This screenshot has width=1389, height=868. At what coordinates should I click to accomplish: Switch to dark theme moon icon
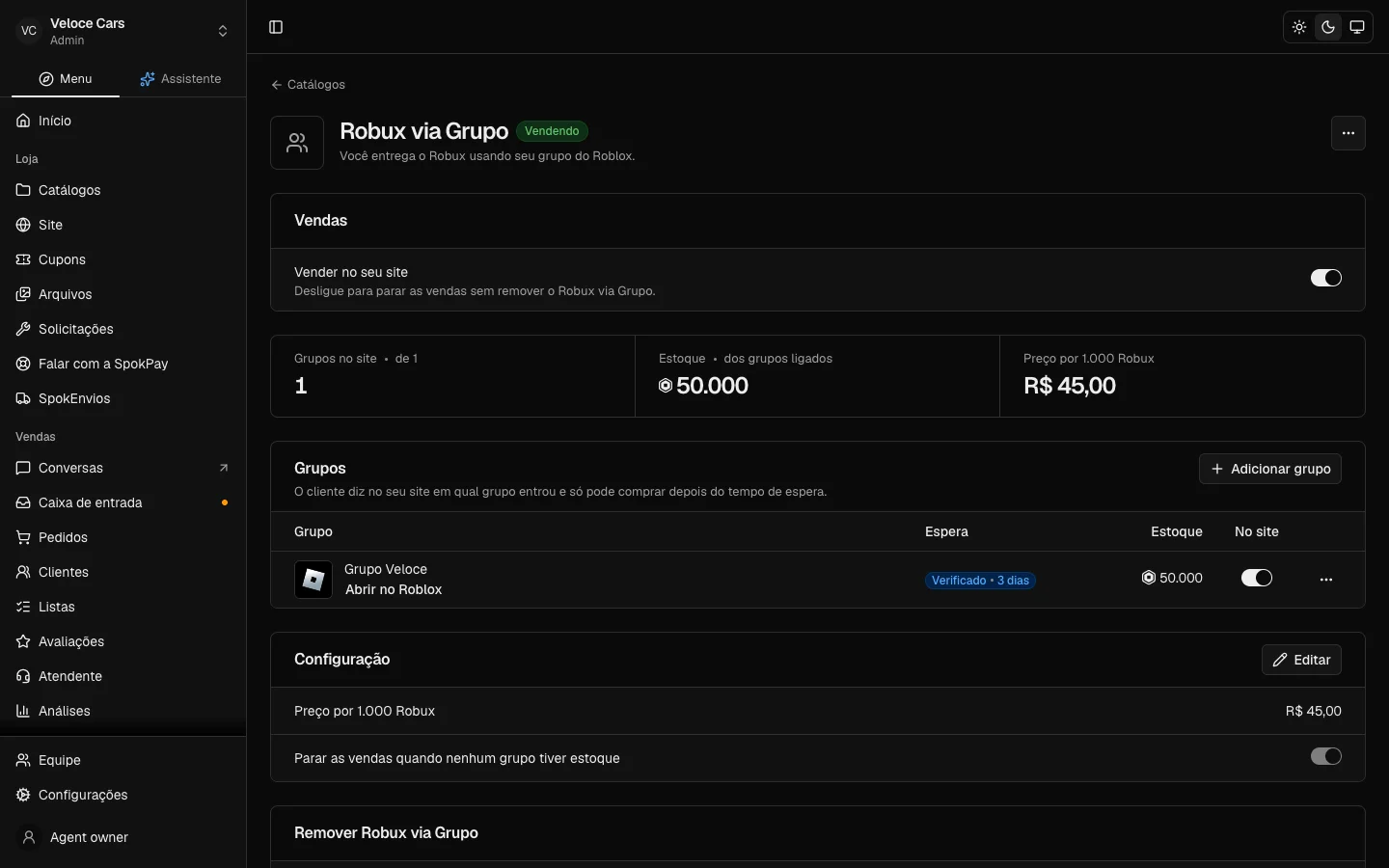(x=1328, y=27)
